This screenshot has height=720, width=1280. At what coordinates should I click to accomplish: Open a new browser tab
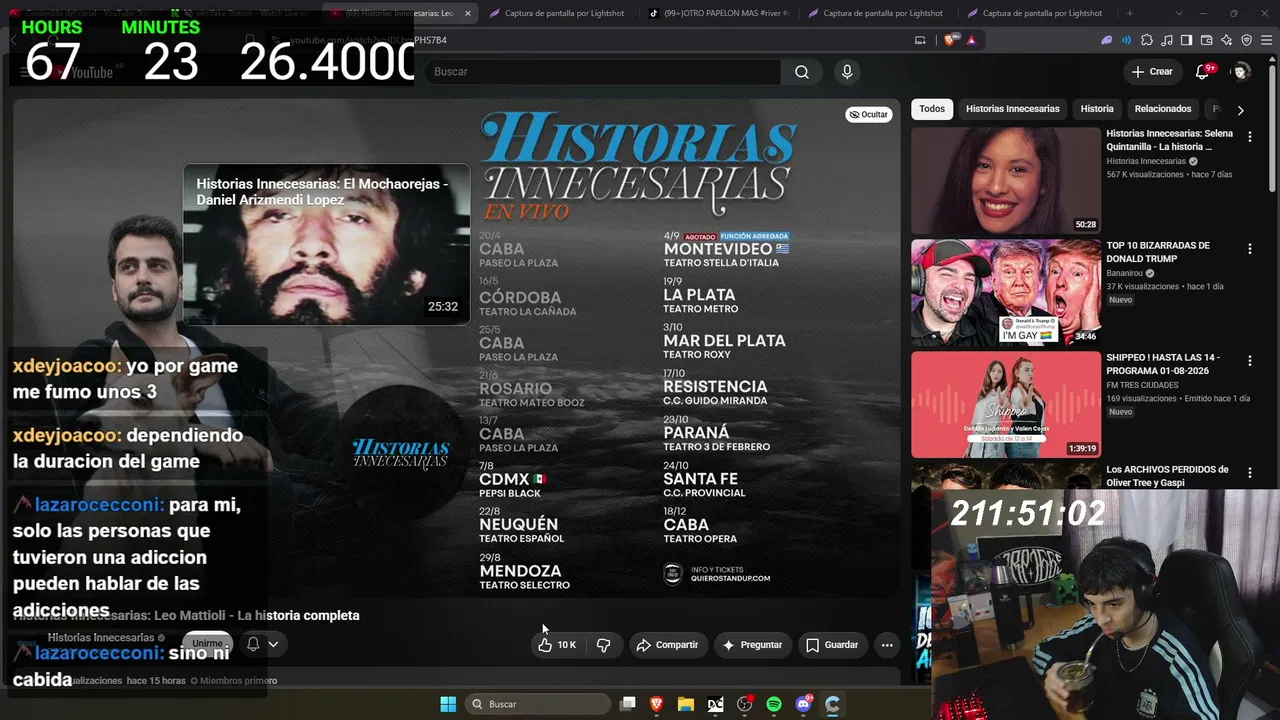point(1130,13)
